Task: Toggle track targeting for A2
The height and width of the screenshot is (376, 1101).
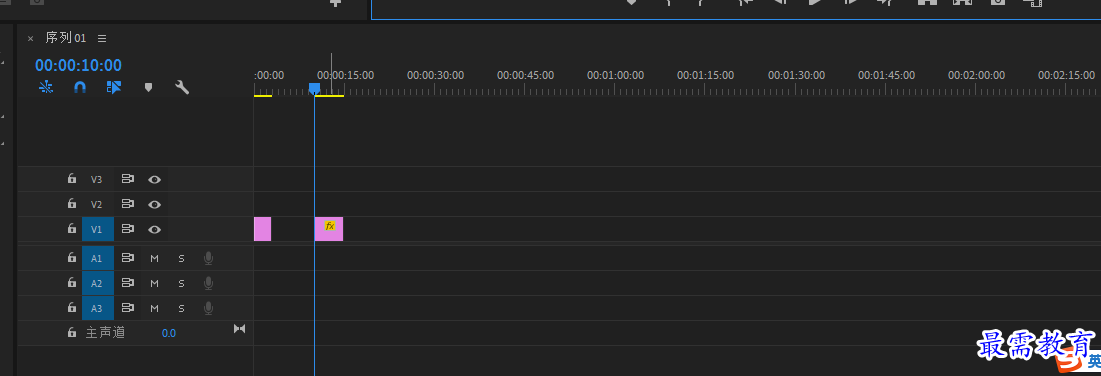Action: 98,283
